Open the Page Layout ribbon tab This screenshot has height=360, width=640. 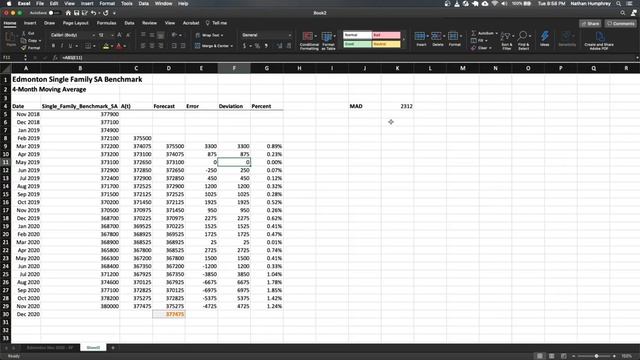(x=76, y=23)
